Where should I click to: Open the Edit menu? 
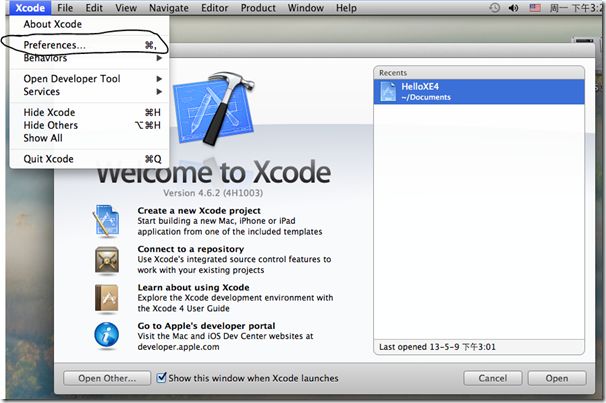94,8
